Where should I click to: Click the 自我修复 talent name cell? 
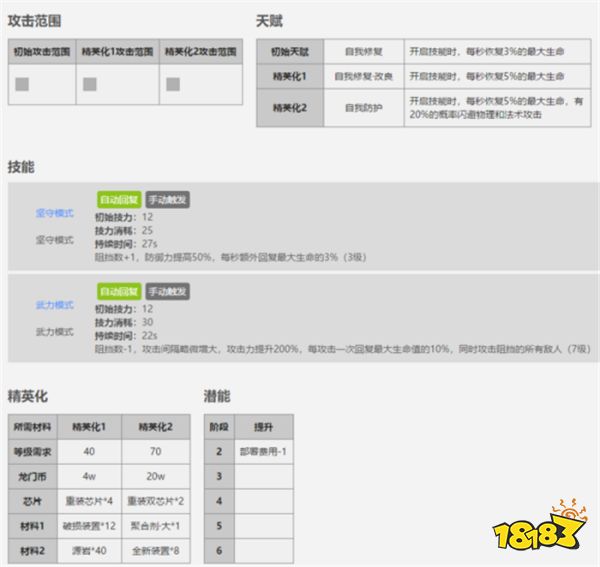[x=363, y=49]
